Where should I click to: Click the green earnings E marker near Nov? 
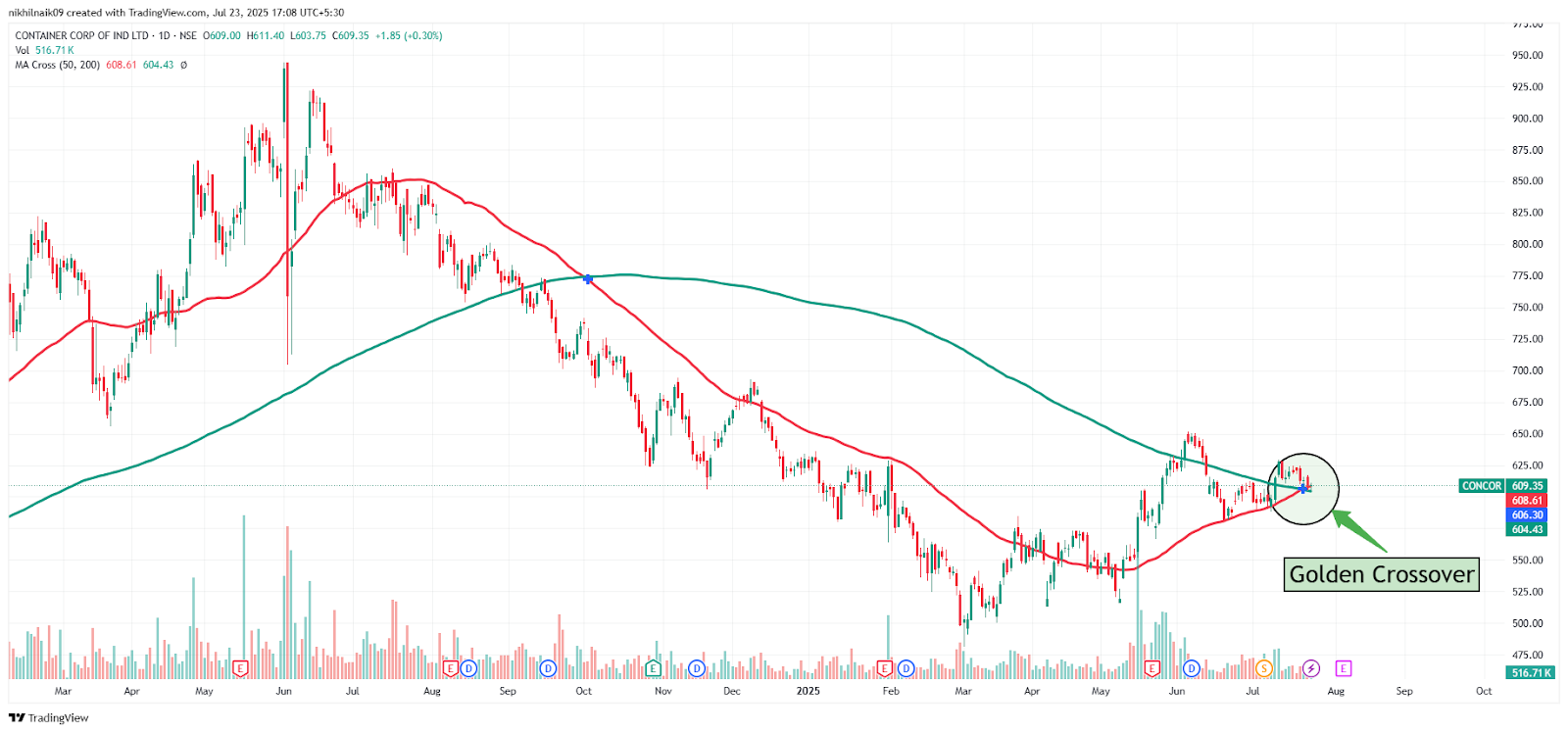point(653,668)
